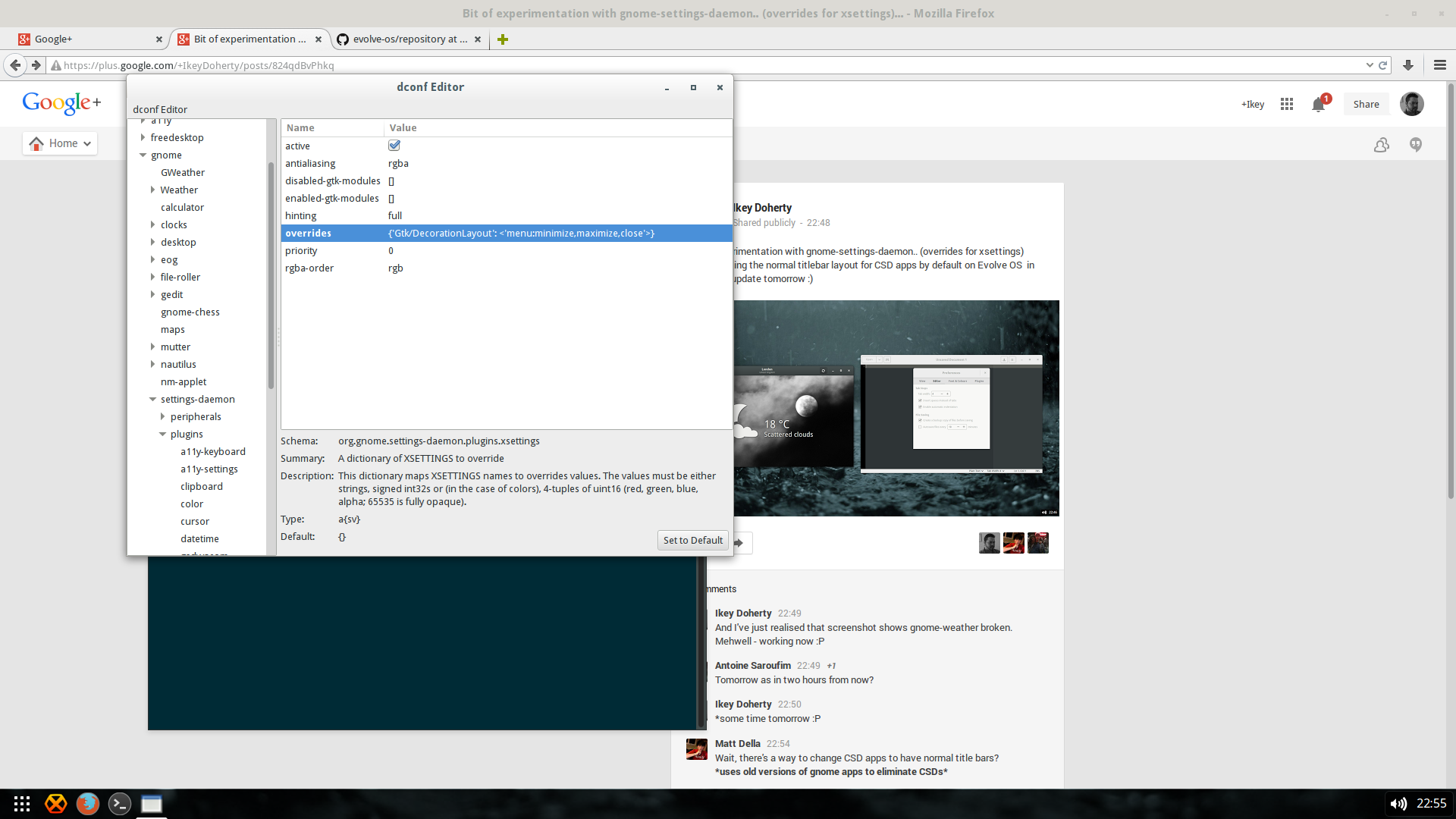The width and height of the screenshot is (1456, 819).
Task: Open the taskbar applications grid launcher
Action: tap(22, 804)
